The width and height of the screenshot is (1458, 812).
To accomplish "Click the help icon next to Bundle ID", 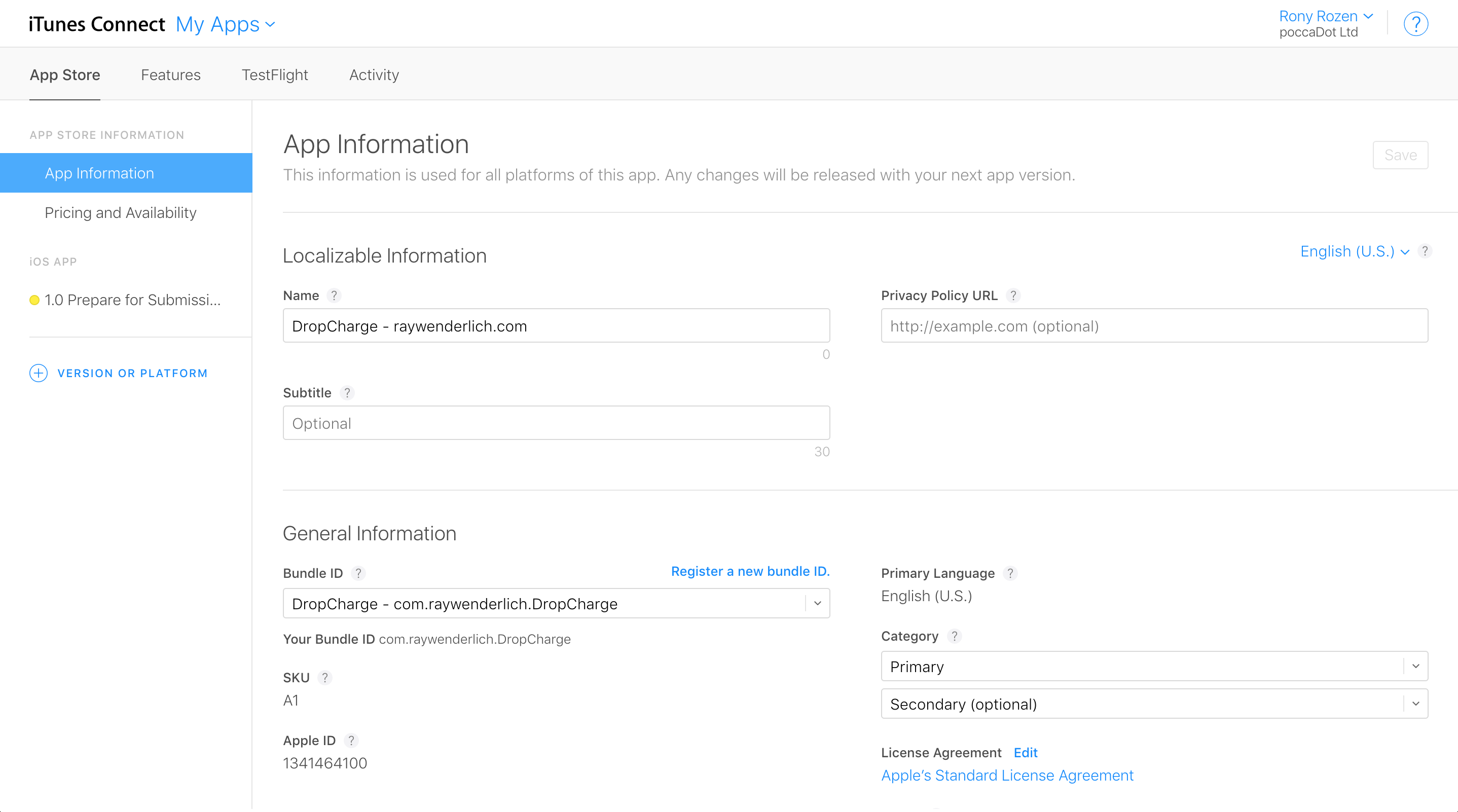I will point(358,573).
